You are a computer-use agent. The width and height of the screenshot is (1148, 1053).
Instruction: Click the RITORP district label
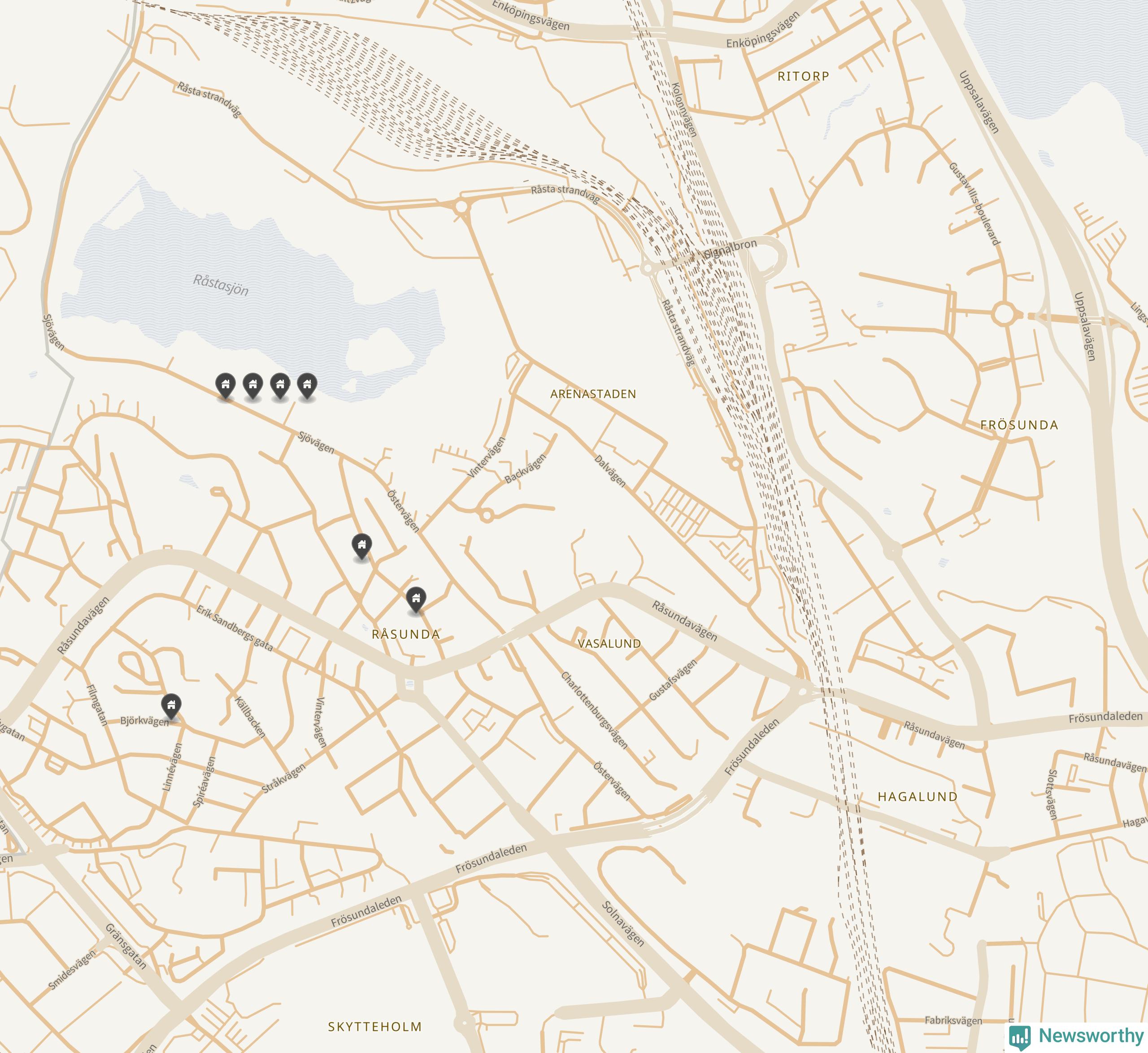pyautogui.click(x=803, y=76)
